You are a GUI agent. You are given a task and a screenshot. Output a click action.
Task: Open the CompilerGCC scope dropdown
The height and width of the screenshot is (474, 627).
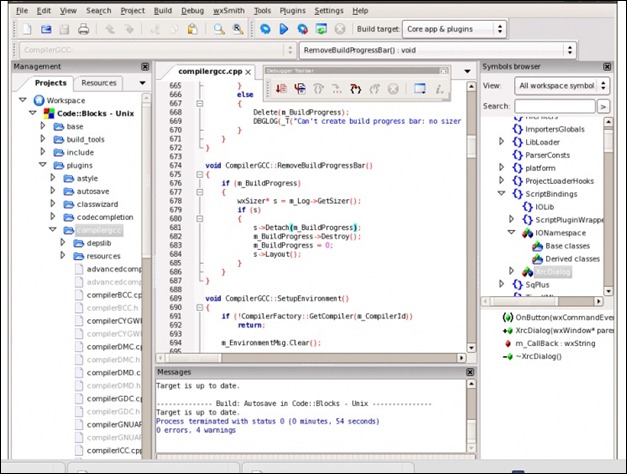click(x=156, y=50)
